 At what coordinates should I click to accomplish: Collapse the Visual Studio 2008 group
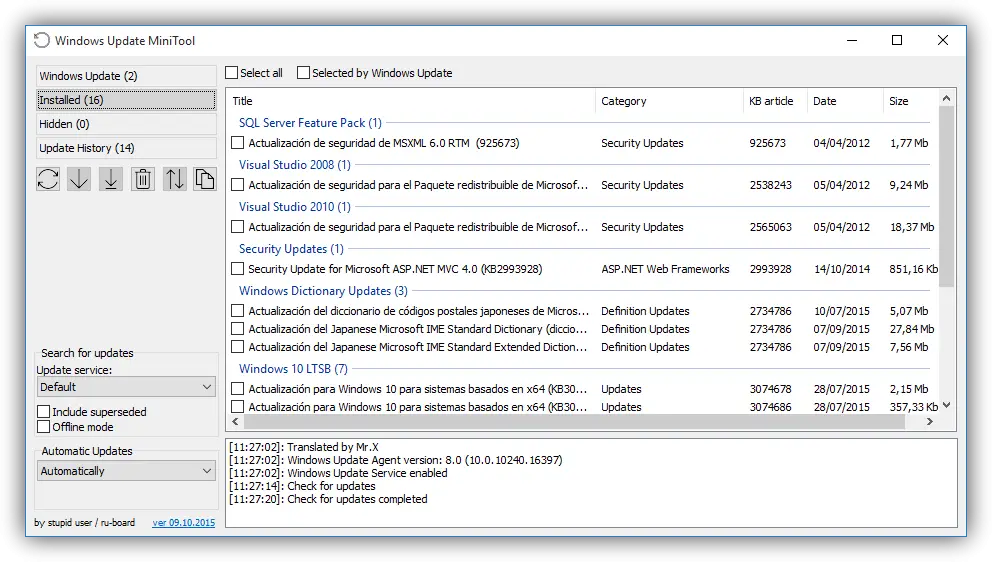tap(294, 165)
